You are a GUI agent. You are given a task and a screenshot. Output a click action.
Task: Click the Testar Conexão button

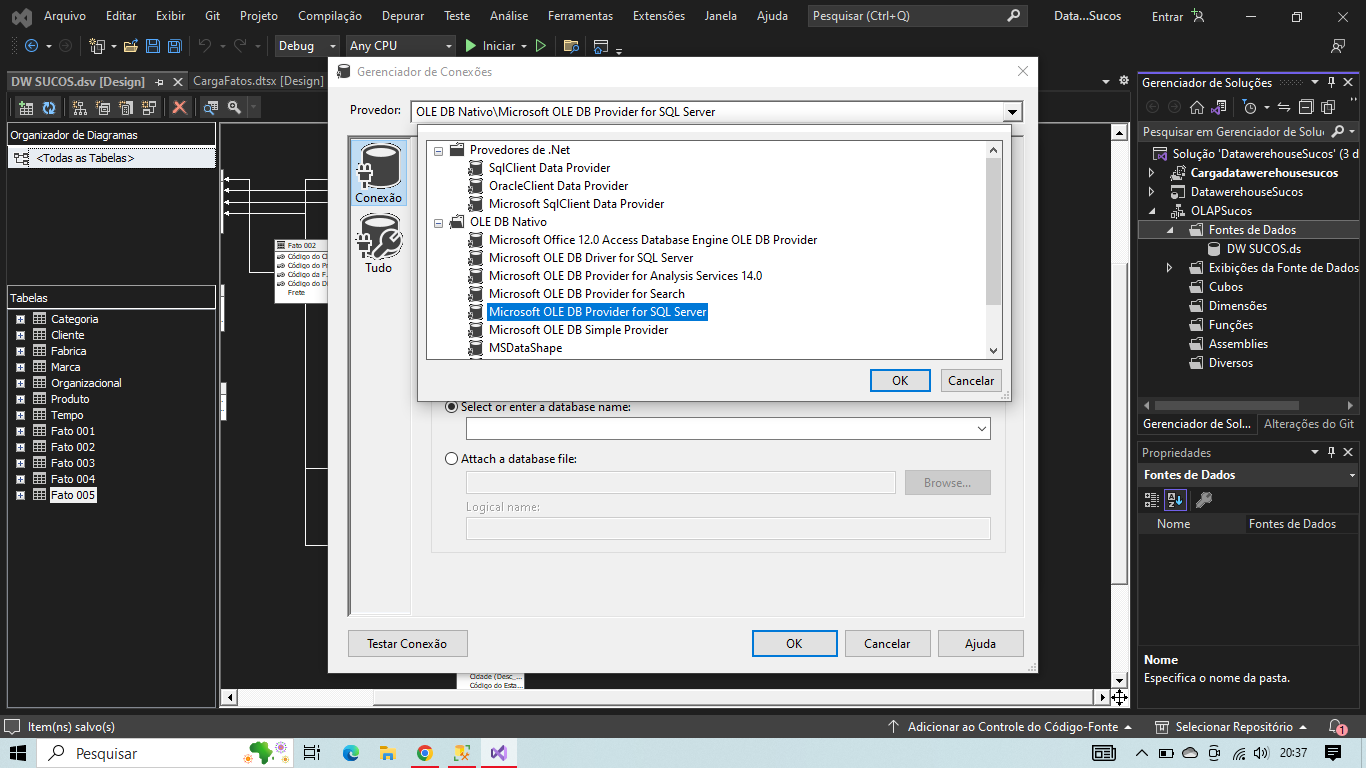[x=407, y=644]
